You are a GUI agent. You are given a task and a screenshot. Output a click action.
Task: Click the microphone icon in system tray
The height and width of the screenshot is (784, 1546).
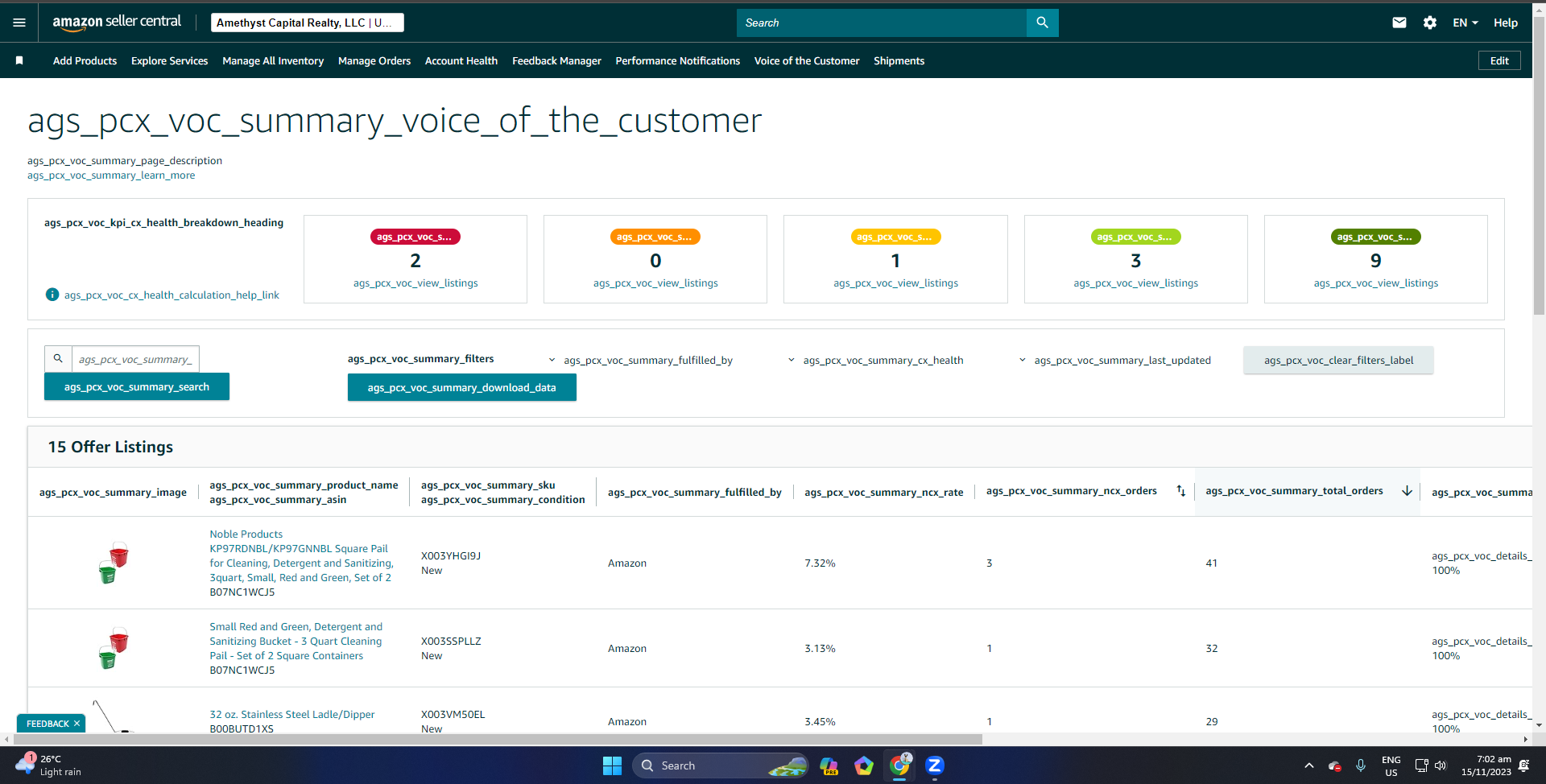pos(1361,765)
